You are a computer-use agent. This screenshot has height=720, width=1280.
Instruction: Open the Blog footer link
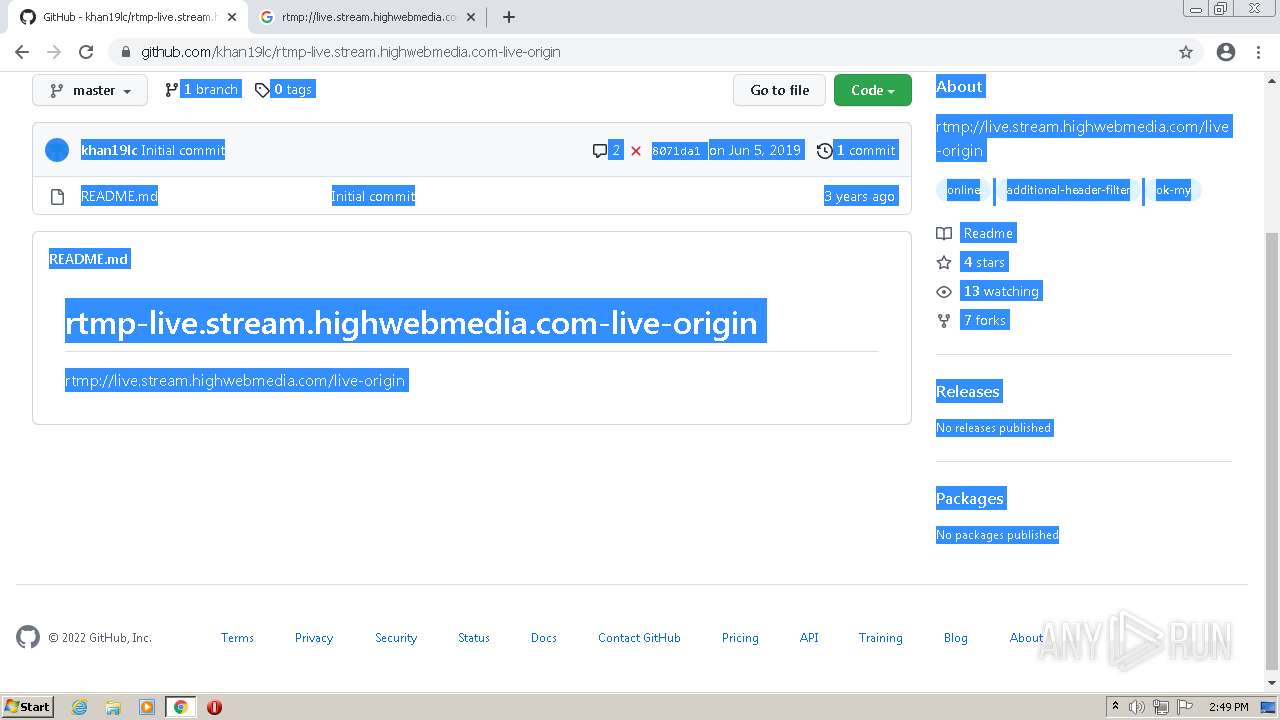pos(956,638)
